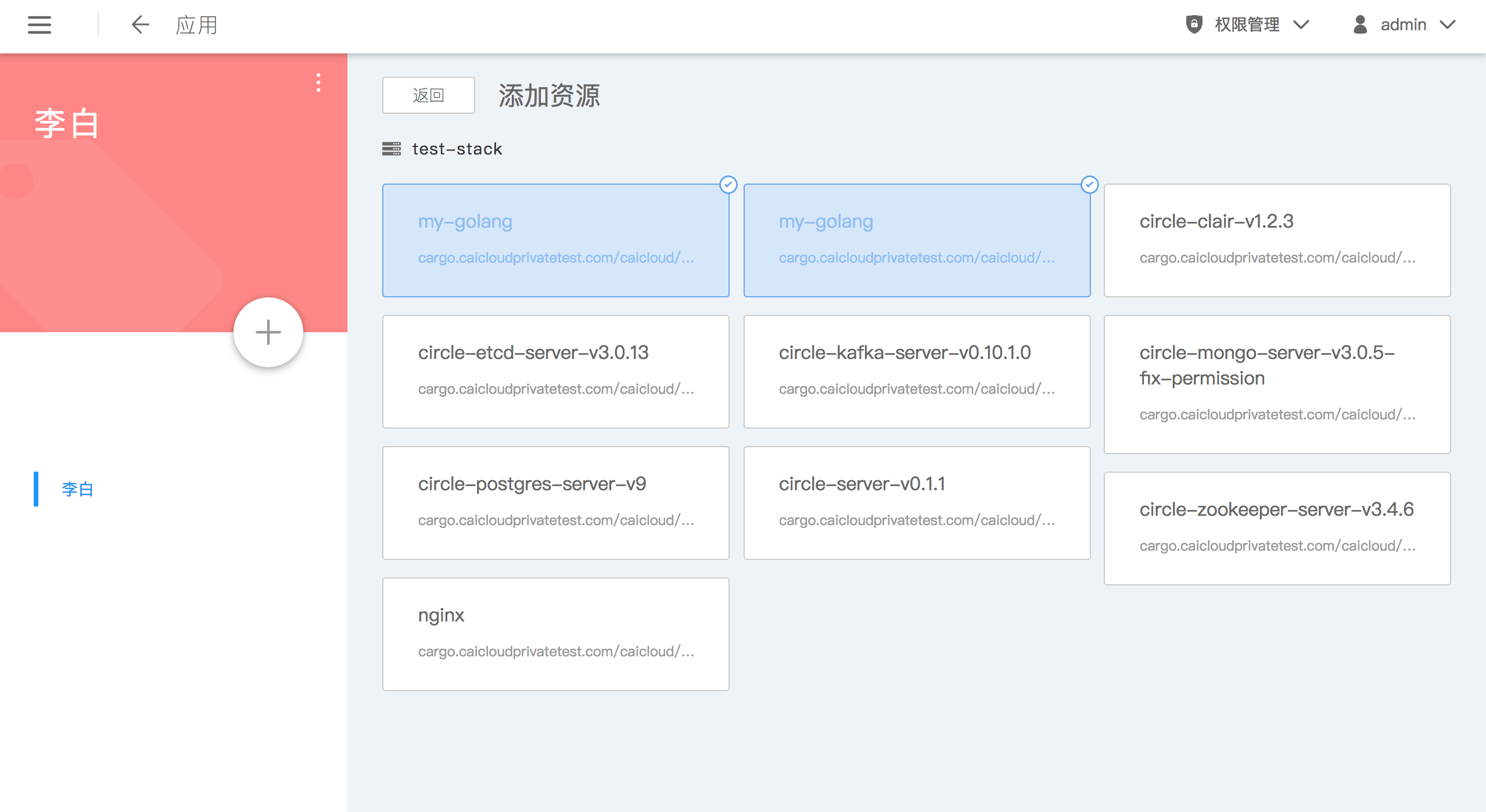This screenshot has height=812, width=1486.
Task: Select 李白 in the sidebar list
Action: point(77,489)
